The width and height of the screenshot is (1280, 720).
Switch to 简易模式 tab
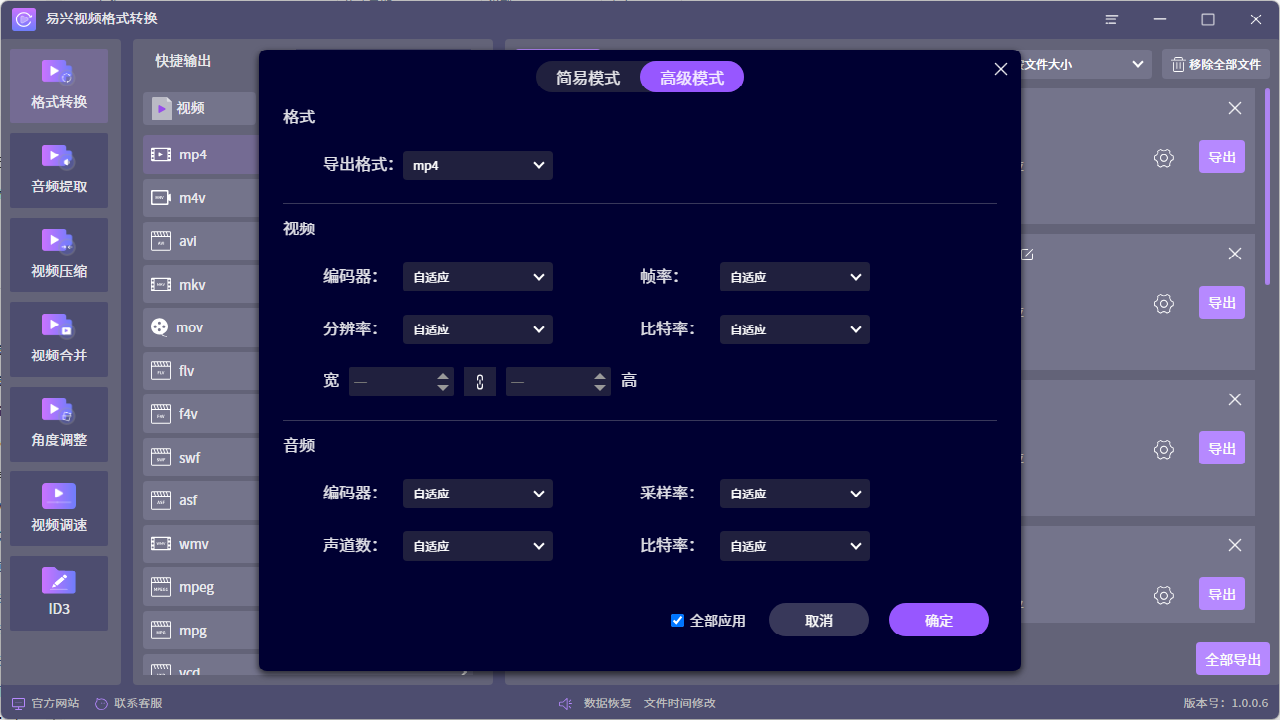pos(588,76)
